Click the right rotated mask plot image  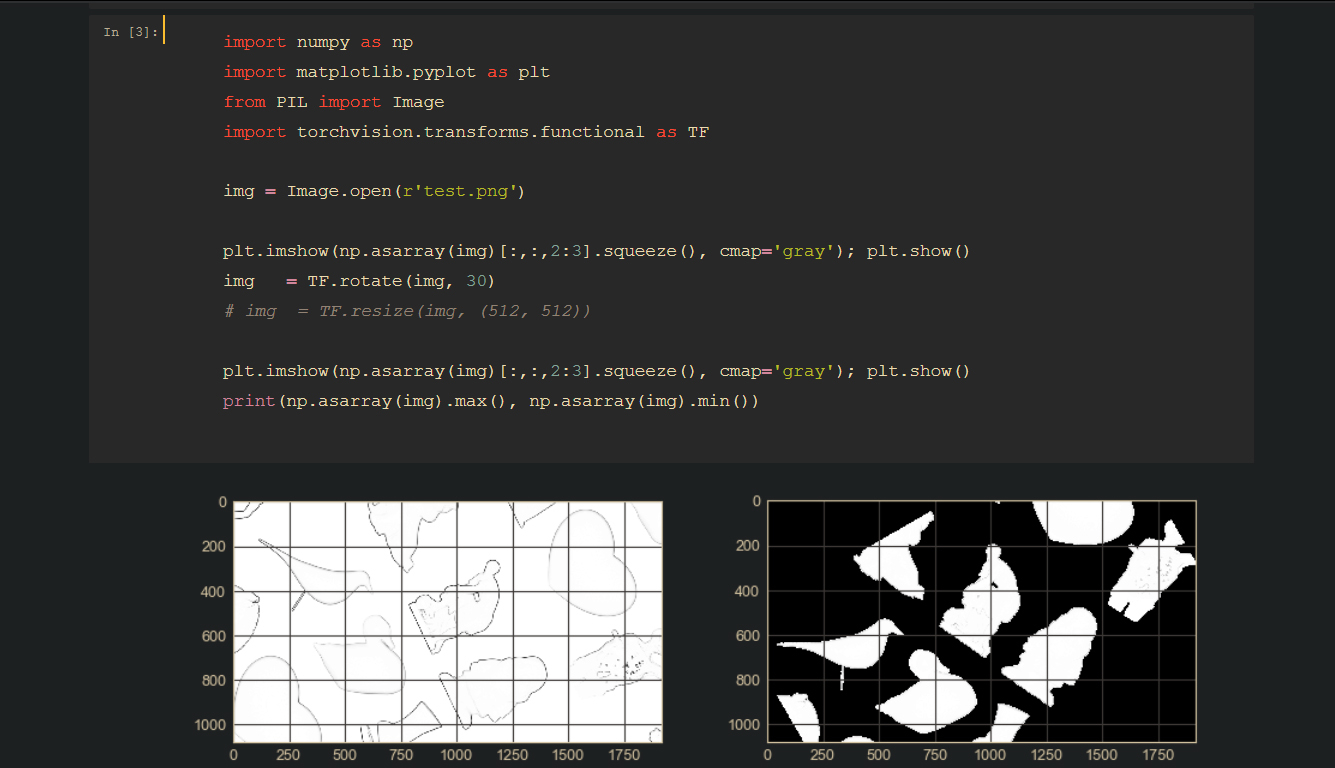(x=981, y=621)
